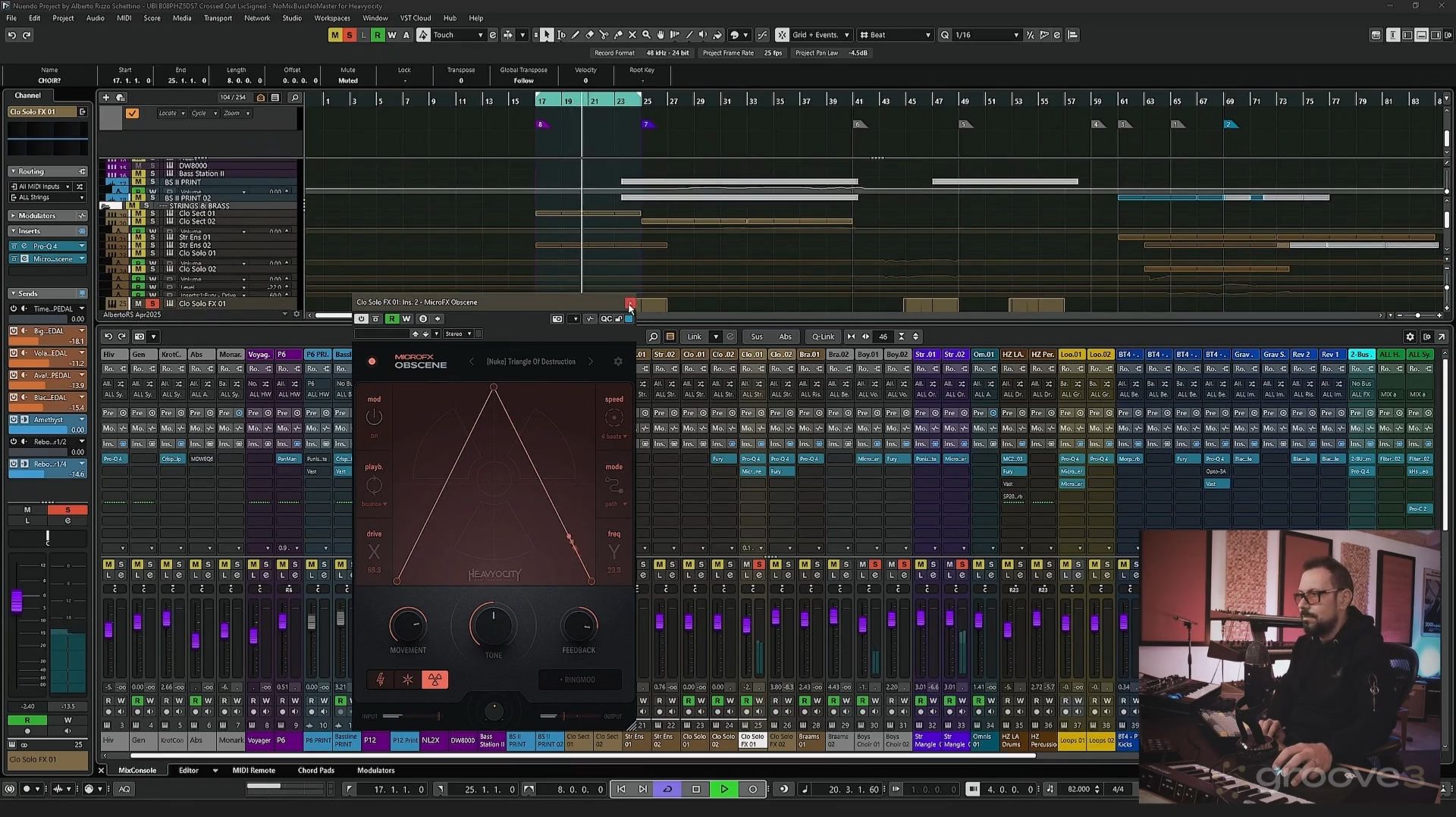Click the lightning bolt mode icon
This screenshot has width=1456, height=817.
click(x=381, y=680)
